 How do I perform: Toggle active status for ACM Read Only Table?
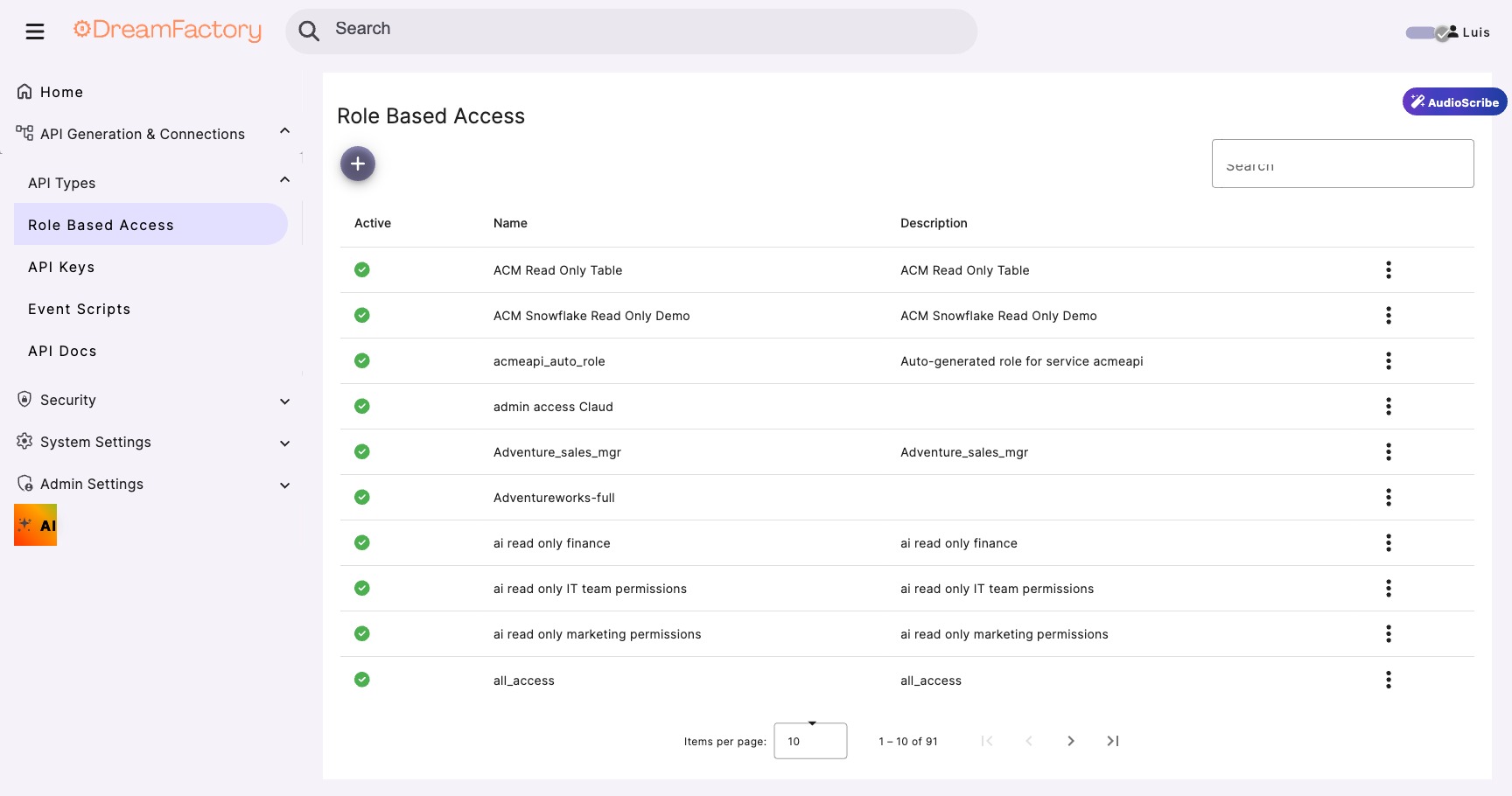click(362, 269)
